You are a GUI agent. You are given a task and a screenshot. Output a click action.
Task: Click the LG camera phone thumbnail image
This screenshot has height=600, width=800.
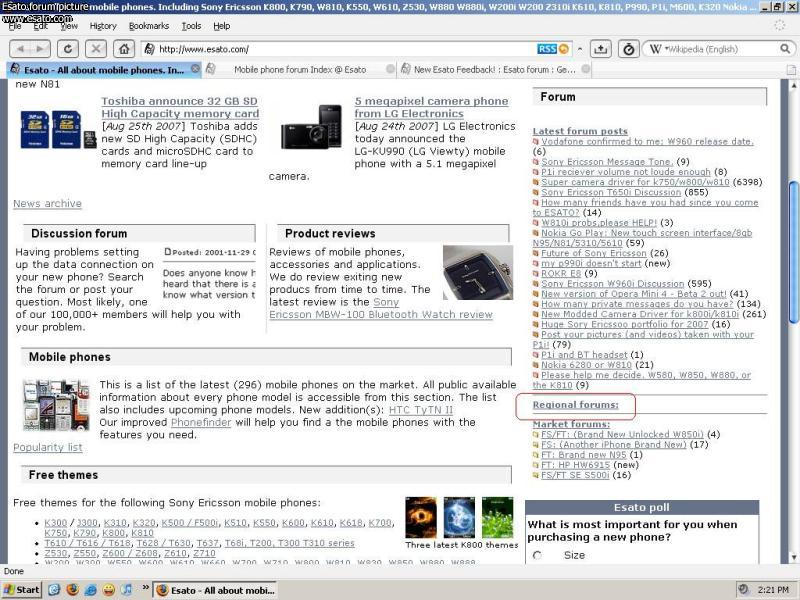(311, 127)
